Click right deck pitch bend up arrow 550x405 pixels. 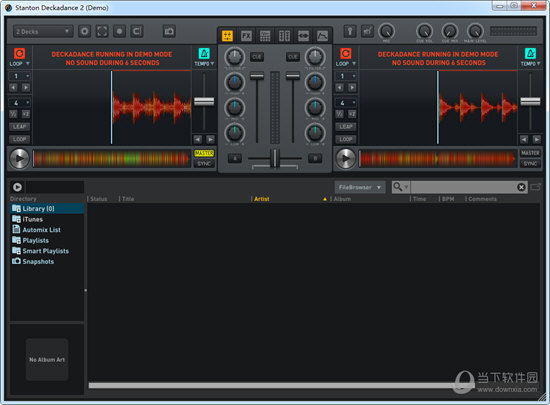pyautogui.click(x=537, y=139)
